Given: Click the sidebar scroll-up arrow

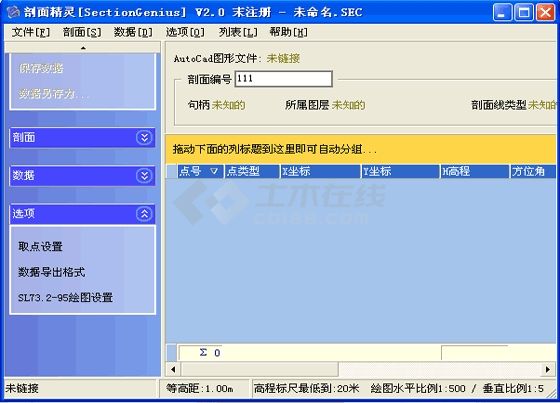Looking at the screenshot, I should tap(83, 48).
